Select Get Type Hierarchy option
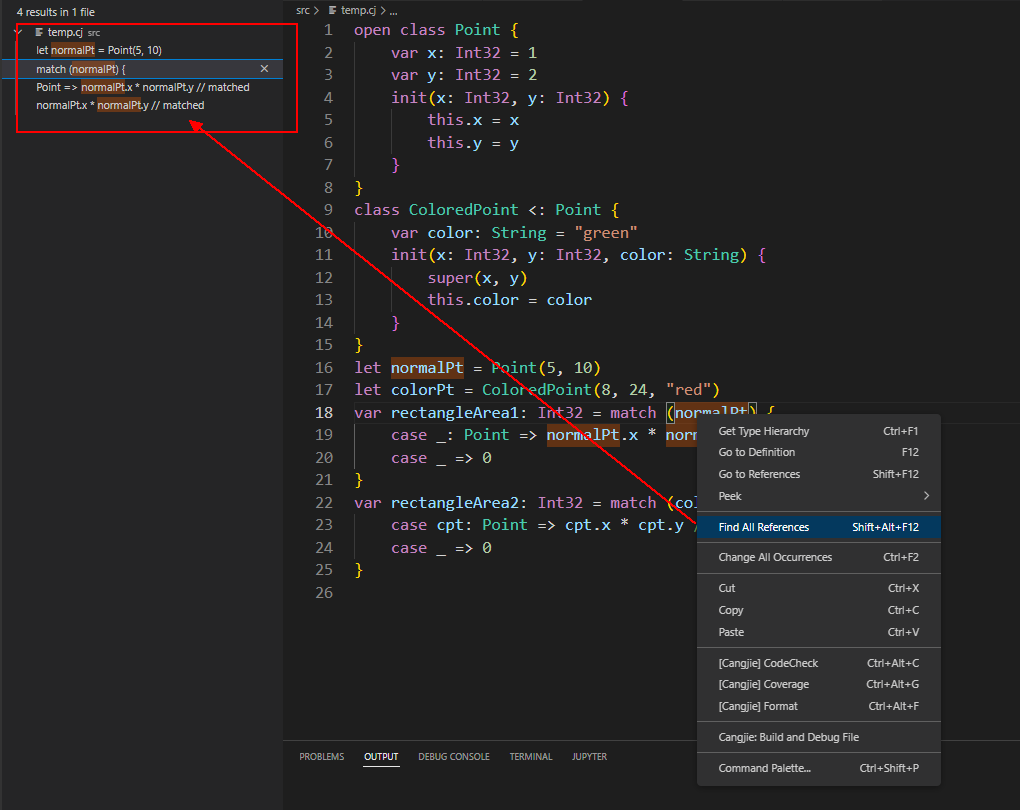This screenshot has height=810, width=1020. point(764,431)
